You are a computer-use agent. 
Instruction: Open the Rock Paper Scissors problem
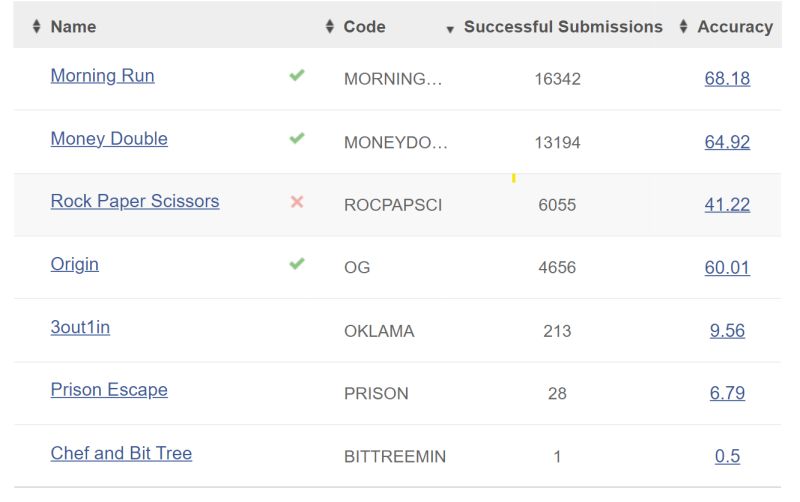coord(135,201)
